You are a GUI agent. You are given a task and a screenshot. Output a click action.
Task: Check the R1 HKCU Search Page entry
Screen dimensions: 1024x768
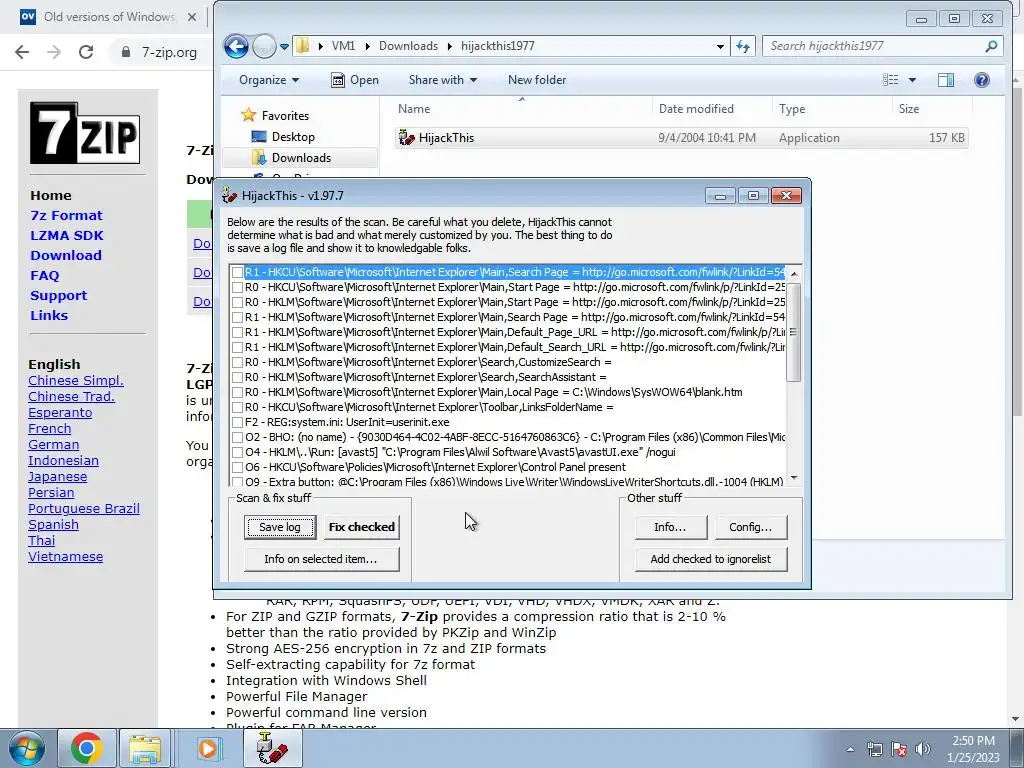tap(238, 272)
